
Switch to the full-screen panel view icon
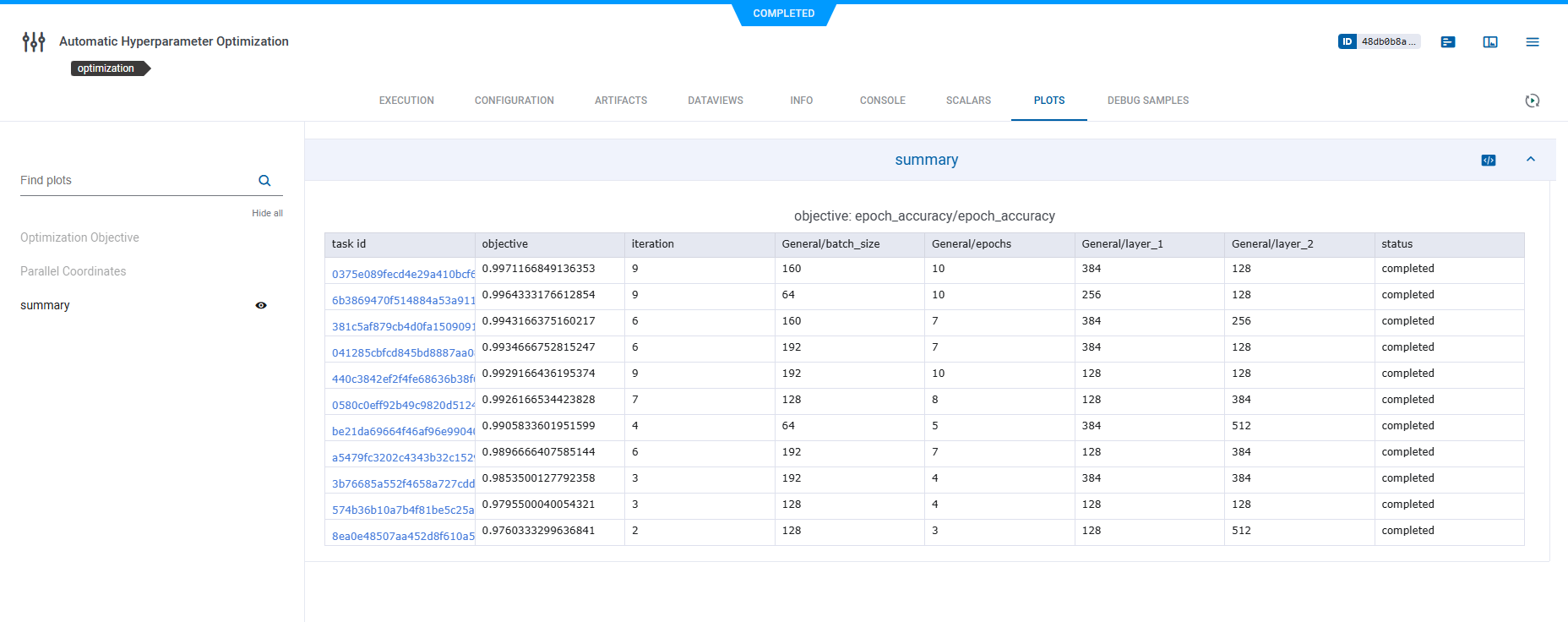[x=1490, y=41]
